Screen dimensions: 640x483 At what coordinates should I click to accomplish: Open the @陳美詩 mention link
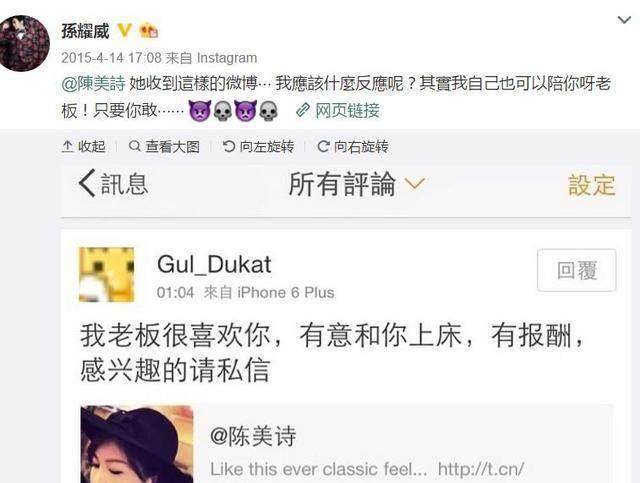93,84
